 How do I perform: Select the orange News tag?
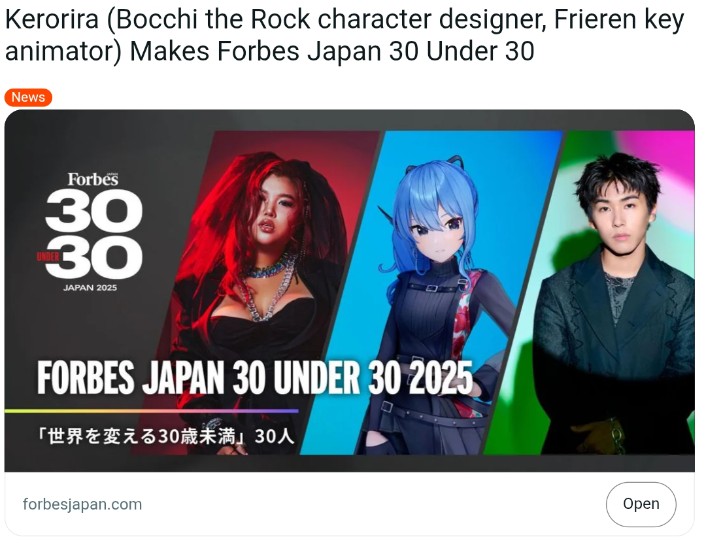[x=28, y=97]
